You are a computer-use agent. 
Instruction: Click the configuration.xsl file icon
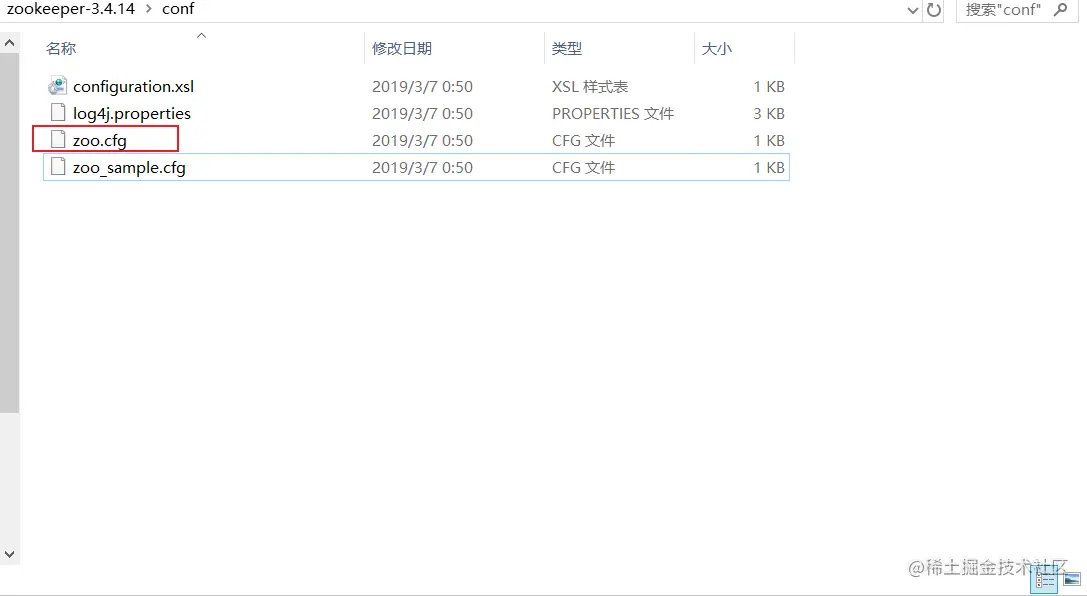point(58,86)
